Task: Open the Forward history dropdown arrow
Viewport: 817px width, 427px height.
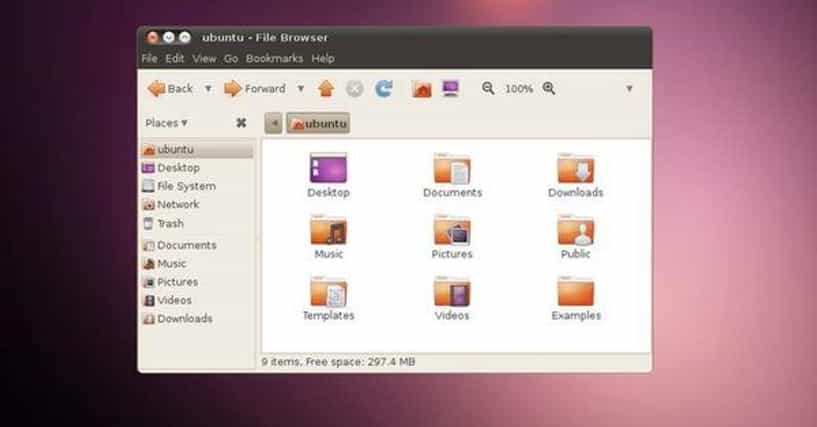Action: 300,89
